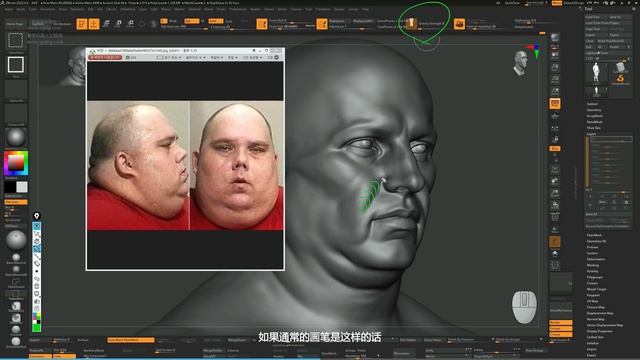Viewport: 640px width, 360px height.
Task: Toggle Edit mode button
Action: (82, 24)
